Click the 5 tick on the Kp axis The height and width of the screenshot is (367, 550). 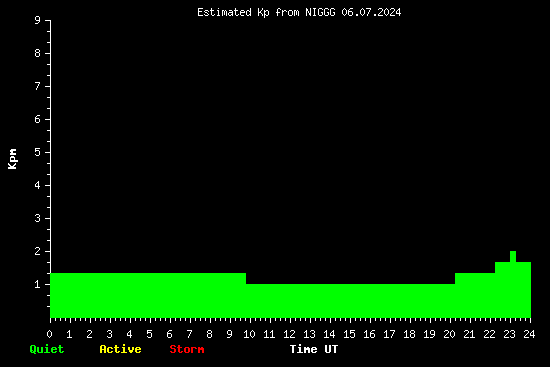[38, 152]
